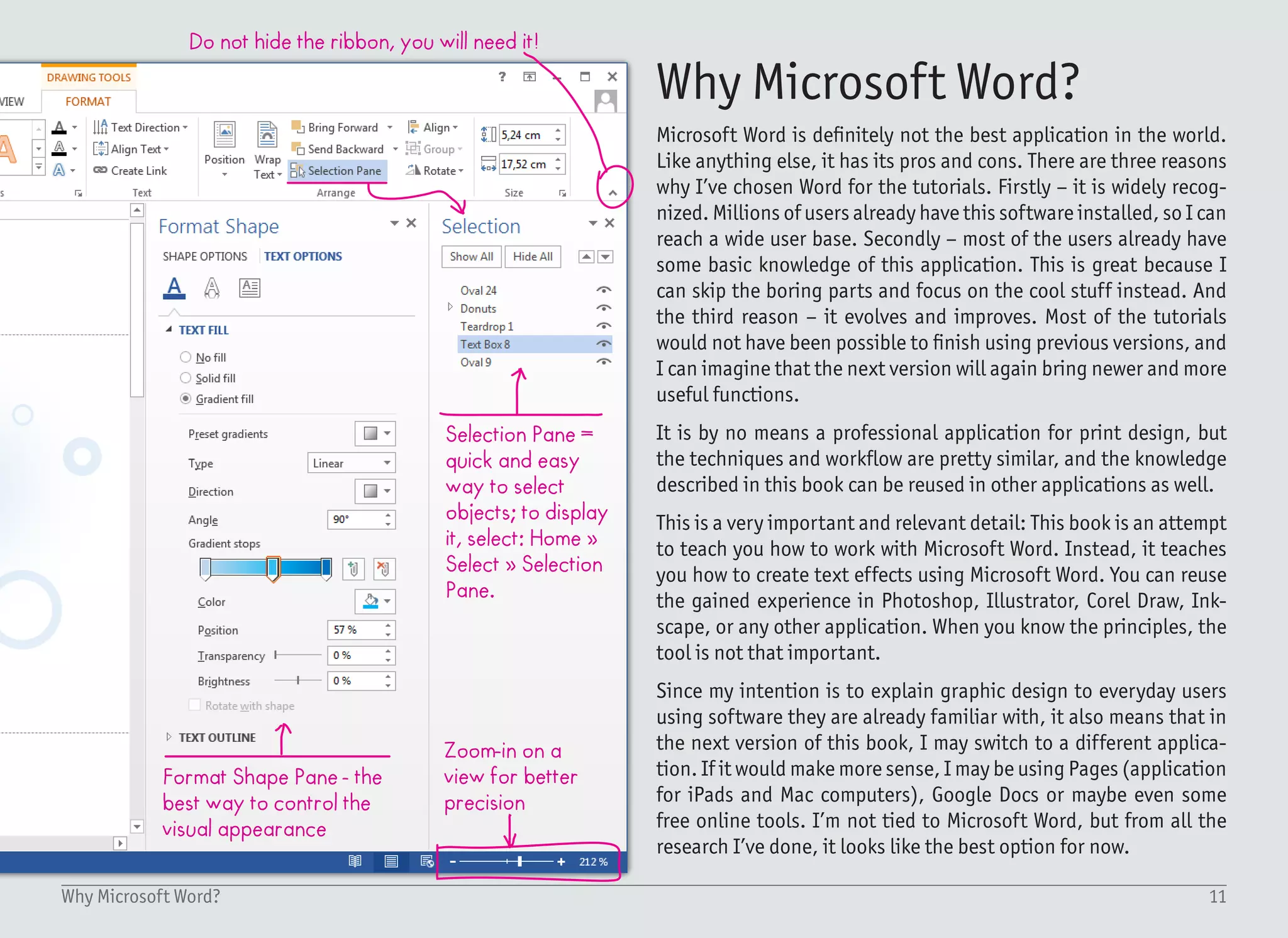Open the Format ribbon tab
This screenshot has height=938, width=1288.
pos(88,102)
